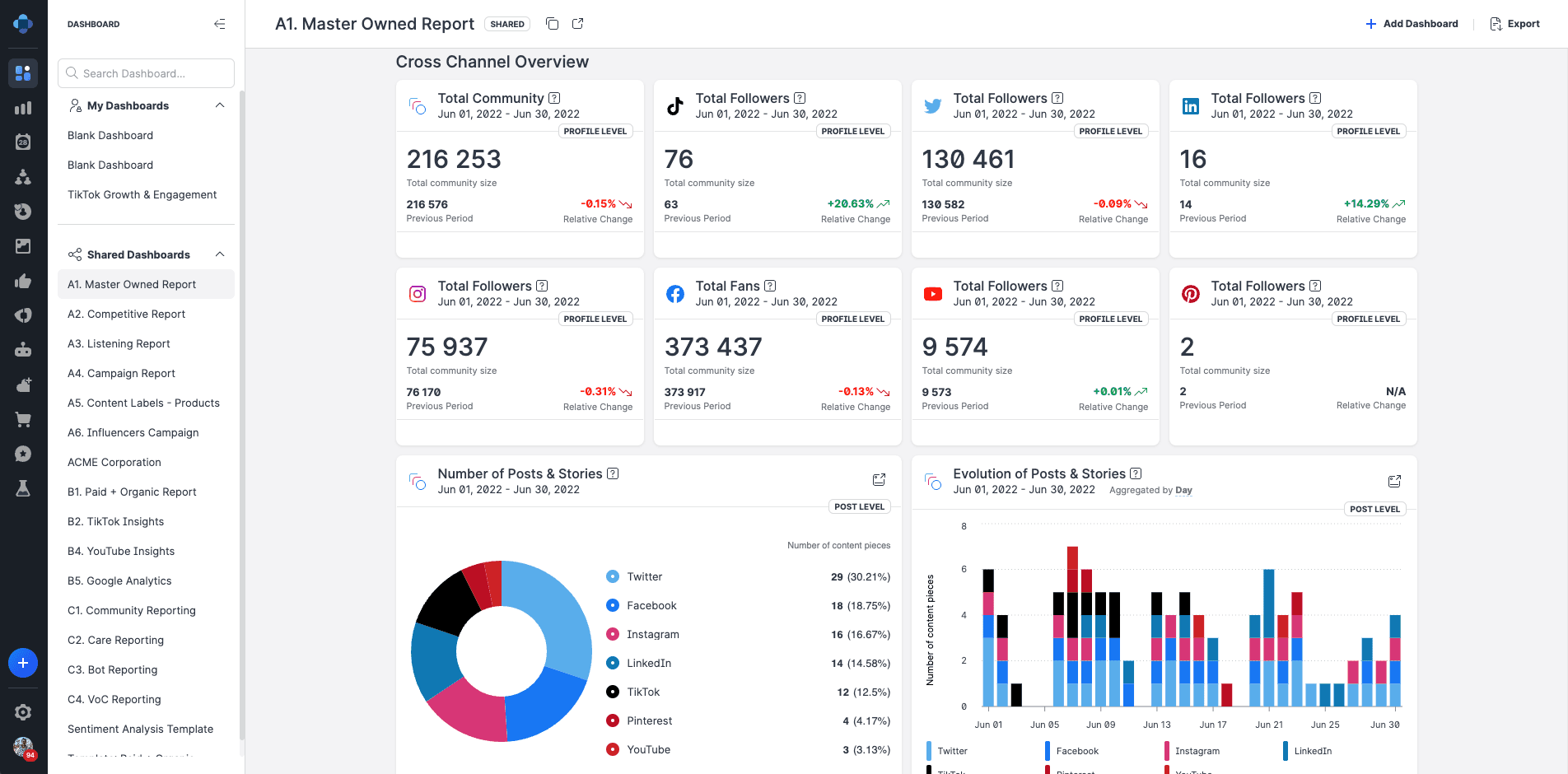Open the settings gear in sidebar
This screenshot has width=1568, height=774.
point(23,712)
